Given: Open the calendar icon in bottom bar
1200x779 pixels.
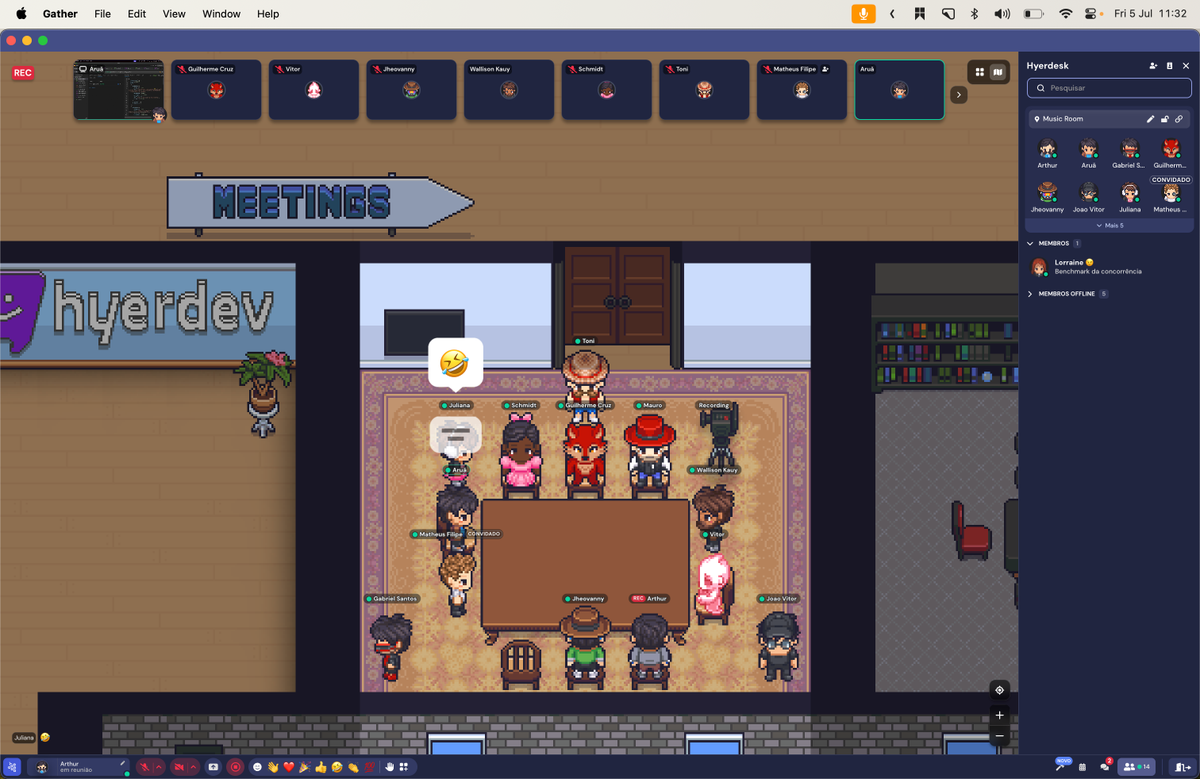Looking at the screenshot, I should click(x=1082, y=767).
